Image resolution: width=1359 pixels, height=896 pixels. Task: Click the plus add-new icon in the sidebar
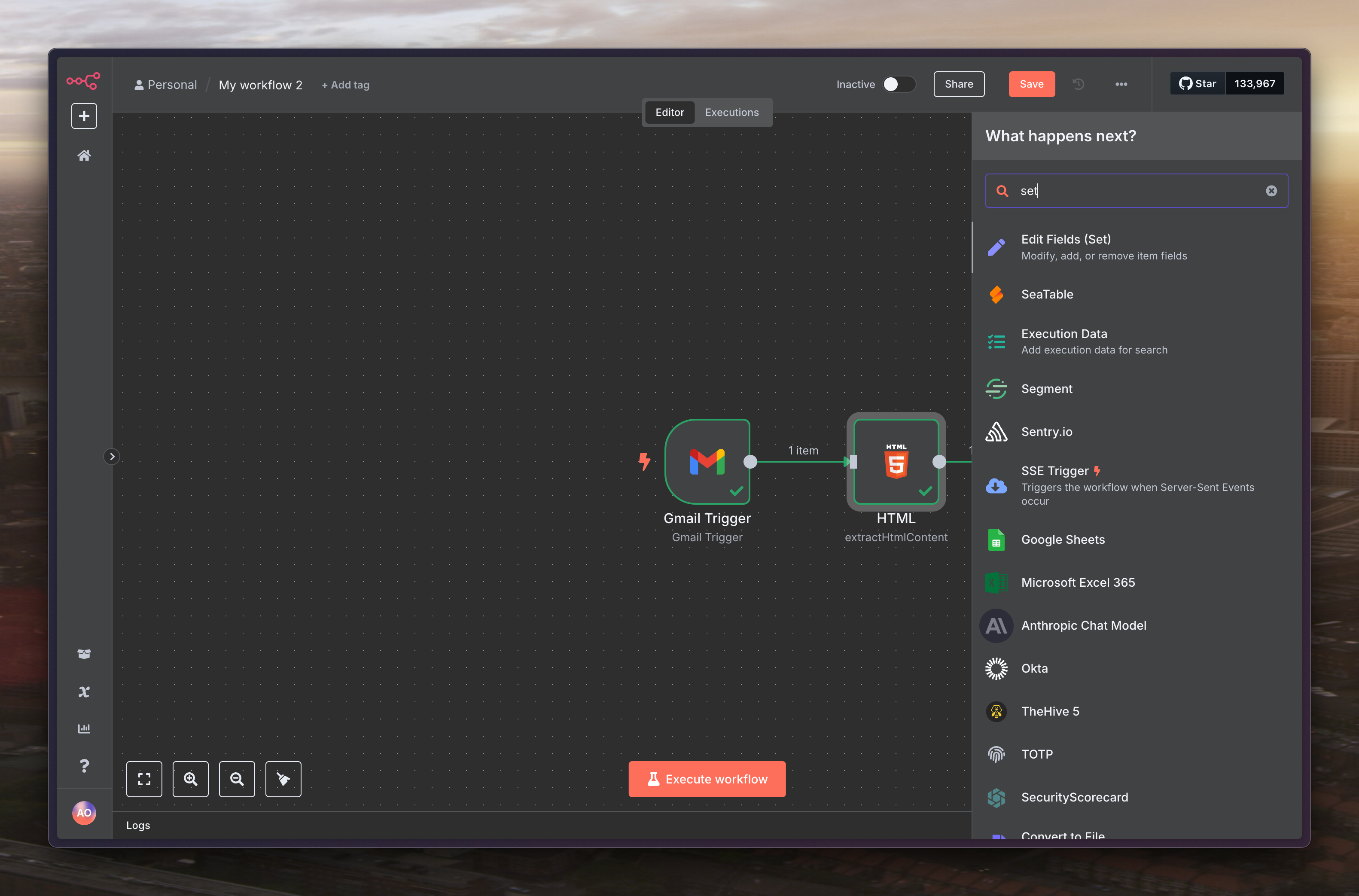click(84, 116)
